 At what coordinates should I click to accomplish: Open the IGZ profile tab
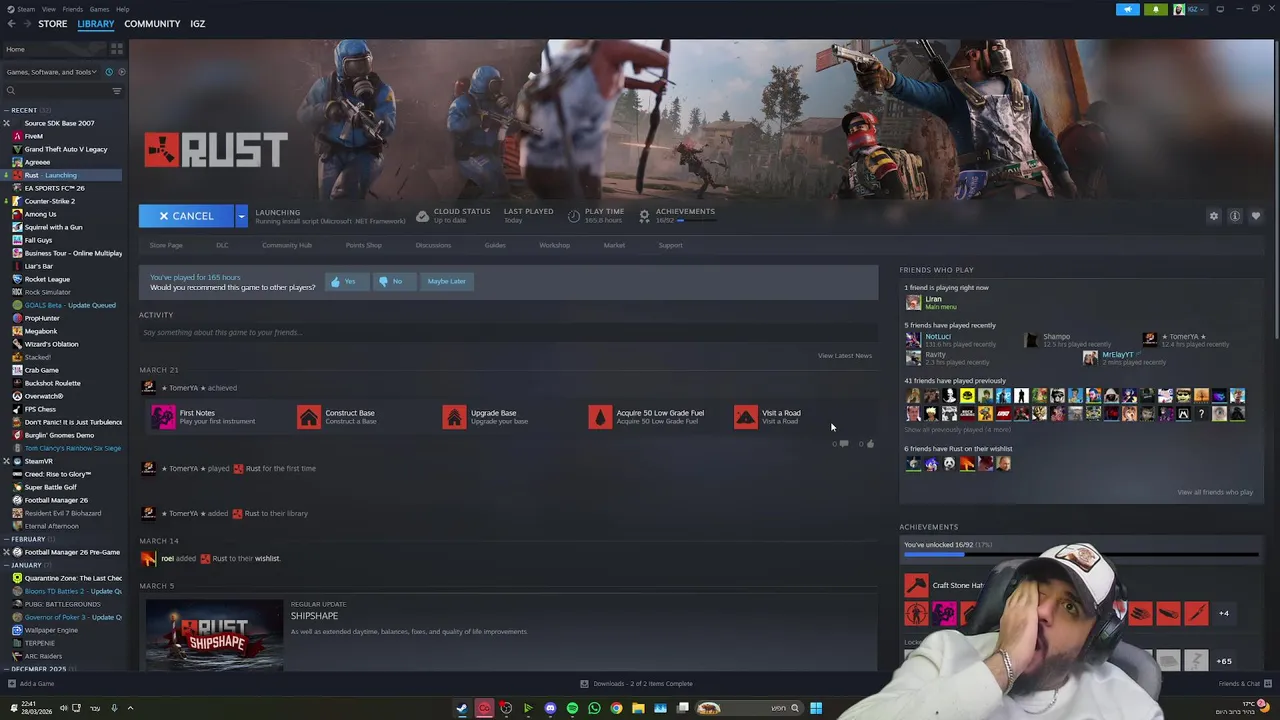[197, 24]
